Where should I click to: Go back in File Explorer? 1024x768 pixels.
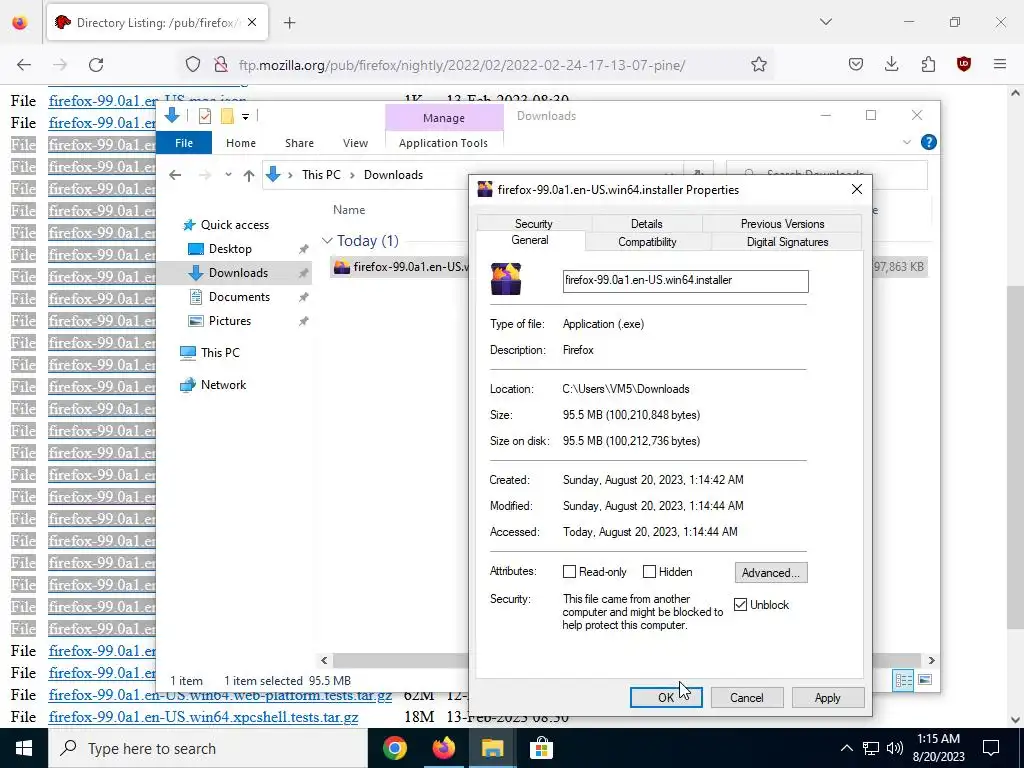[175, 175]
